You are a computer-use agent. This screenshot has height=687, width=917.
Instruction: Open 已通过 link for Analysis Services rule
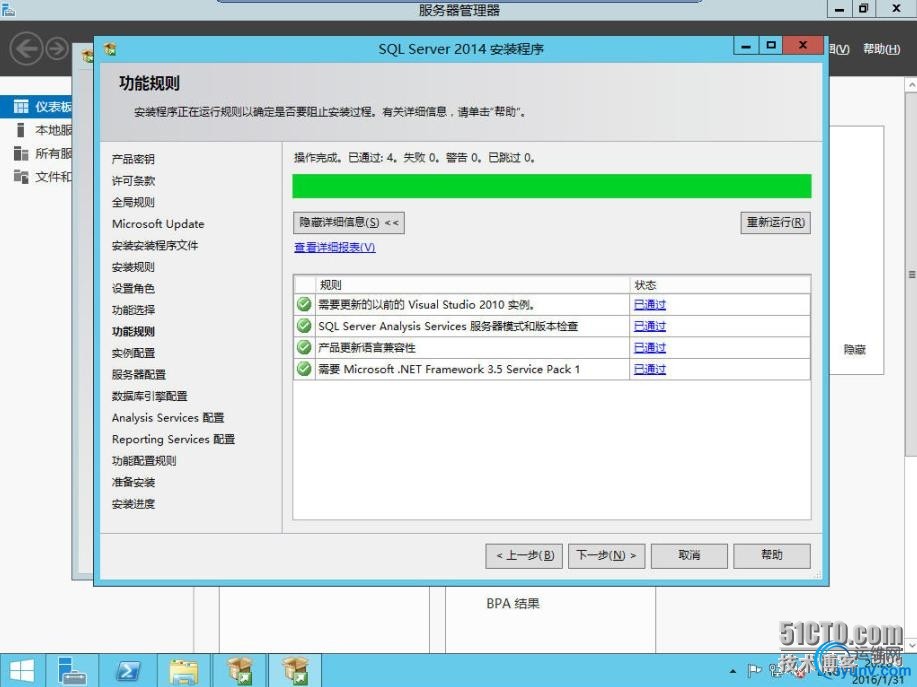[650, 326]
